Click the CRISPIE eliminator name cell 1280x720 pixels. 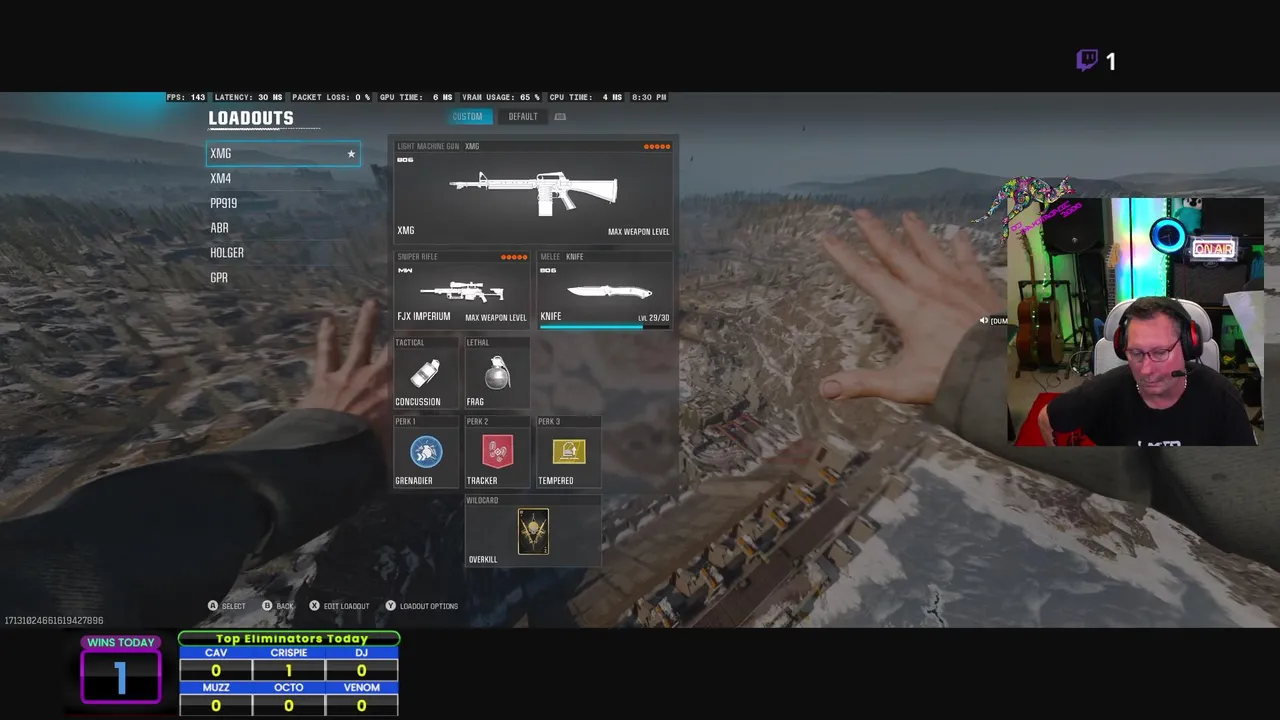point(289,653)
